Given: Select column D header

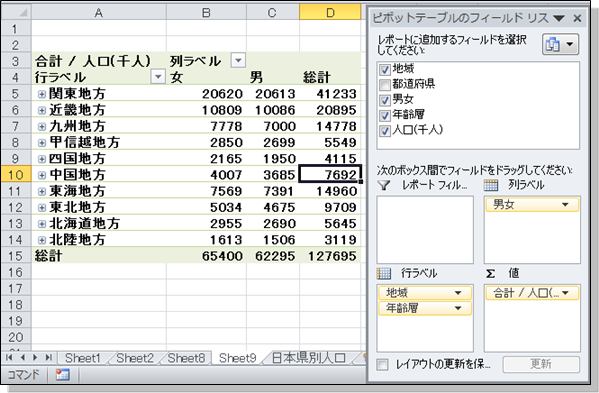Looking at the screenshot, I should (x=330, y=13).
